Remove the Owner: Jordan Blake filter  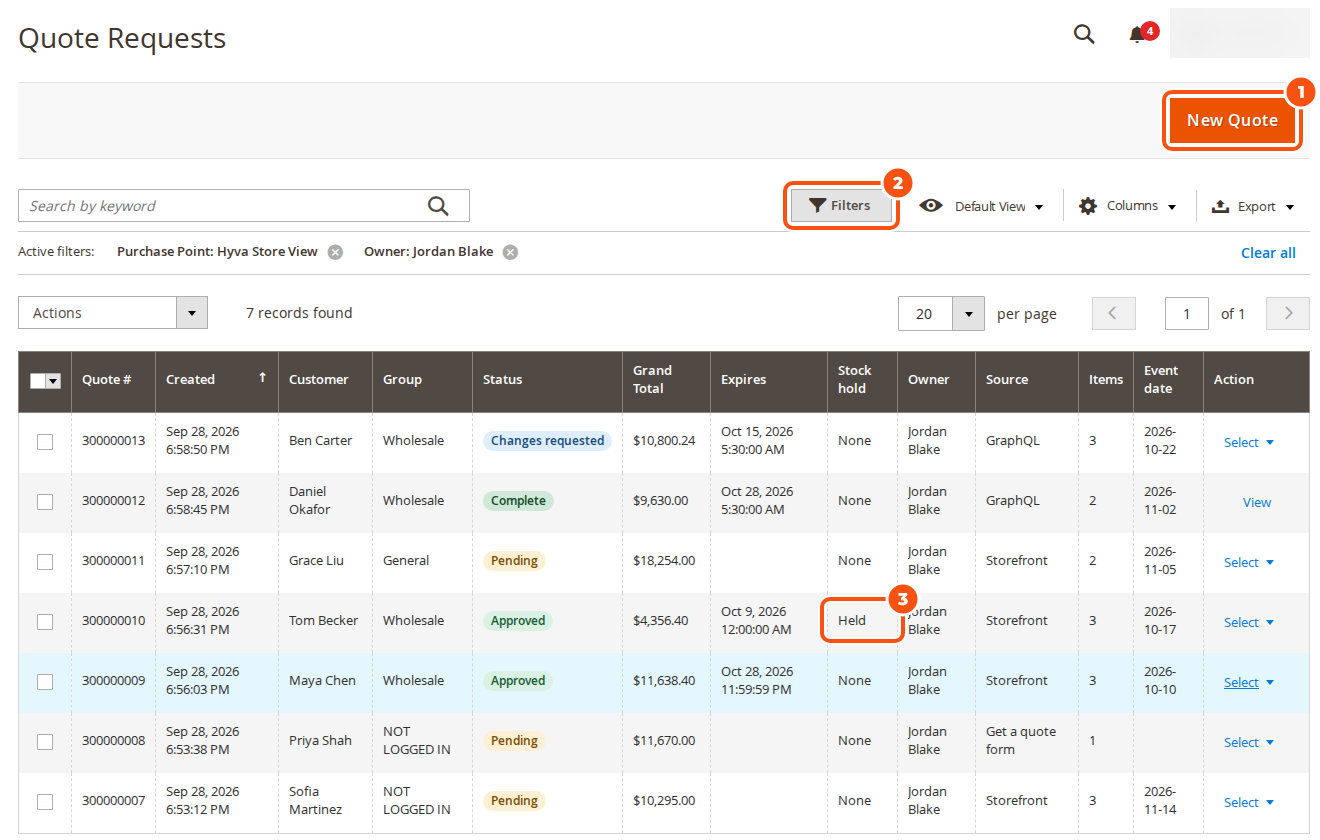point(510,252)
